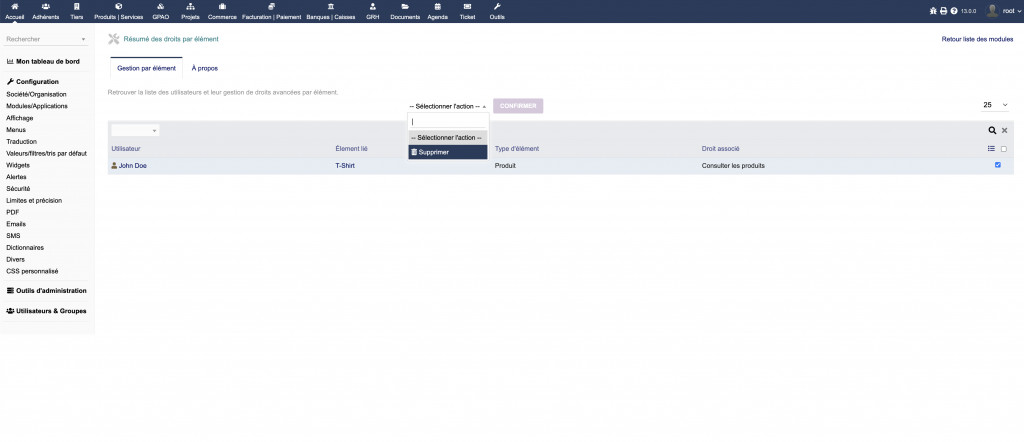
Task: Open the Sécurité settings
Action: click(18, 189)
